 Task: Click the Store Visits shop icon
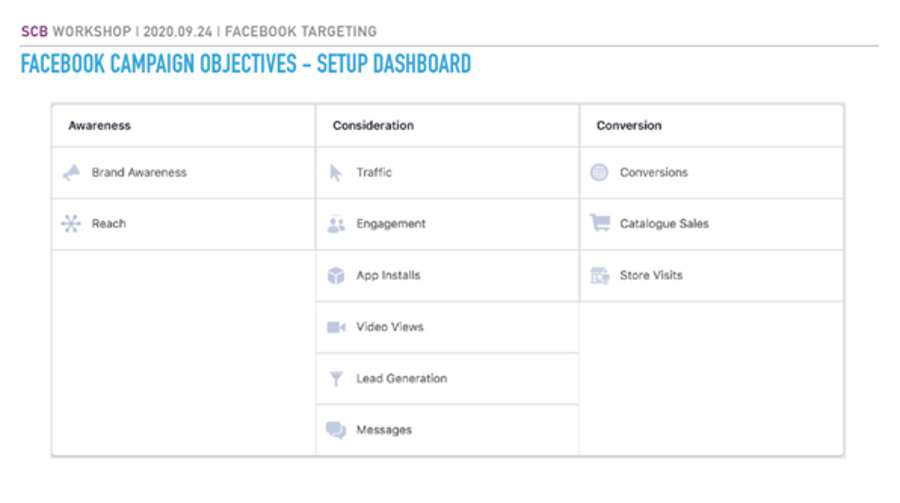[600, 276]
